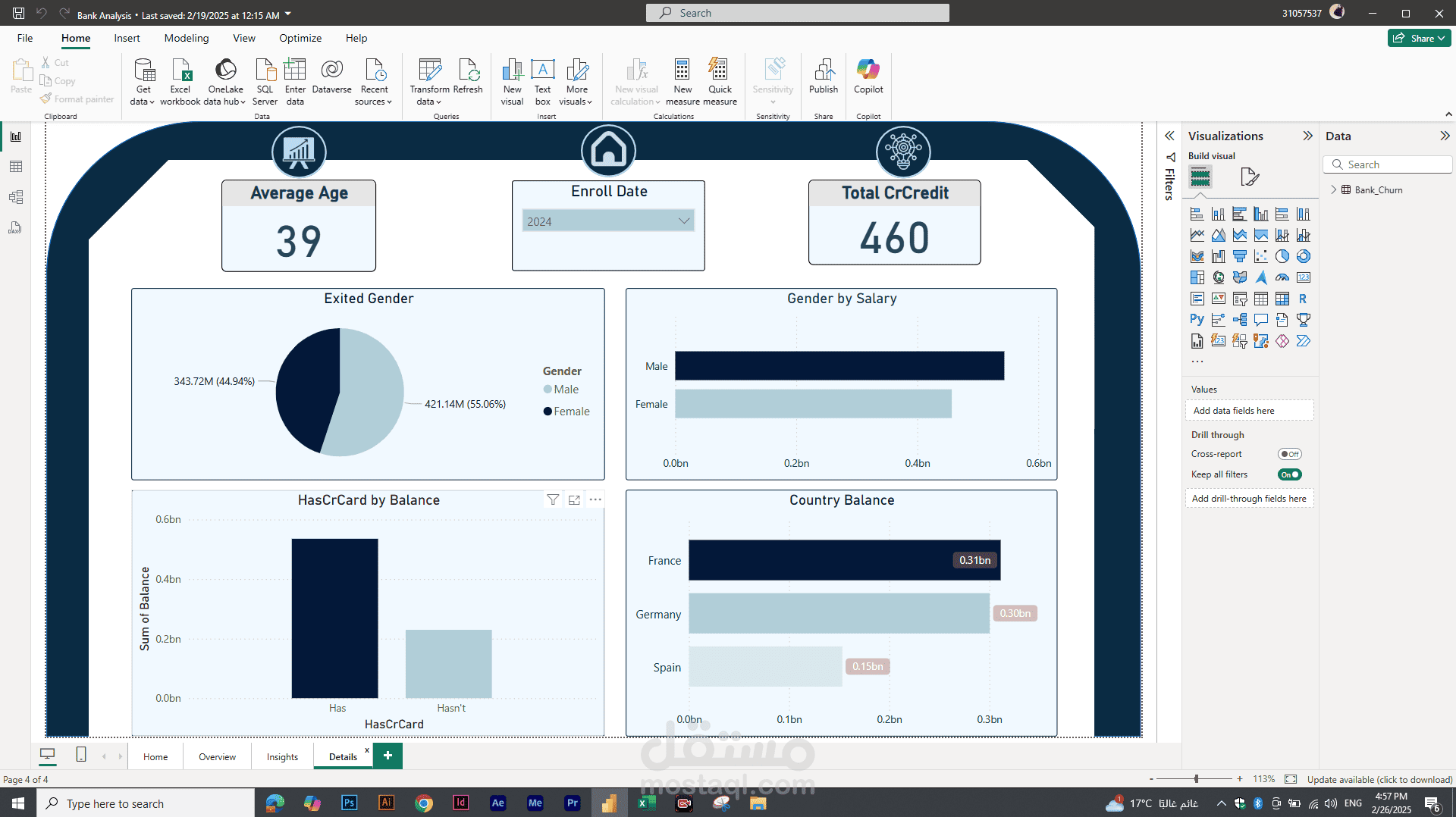Open the Enroll Date year dropdown

[x=608, y=221]
